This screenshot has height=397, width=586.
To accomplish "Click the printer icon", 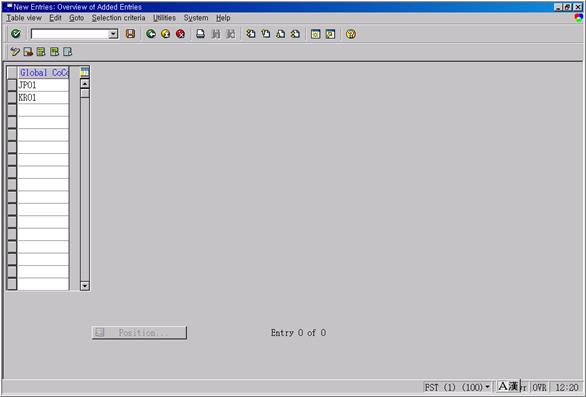I will [x=200, y=34].
